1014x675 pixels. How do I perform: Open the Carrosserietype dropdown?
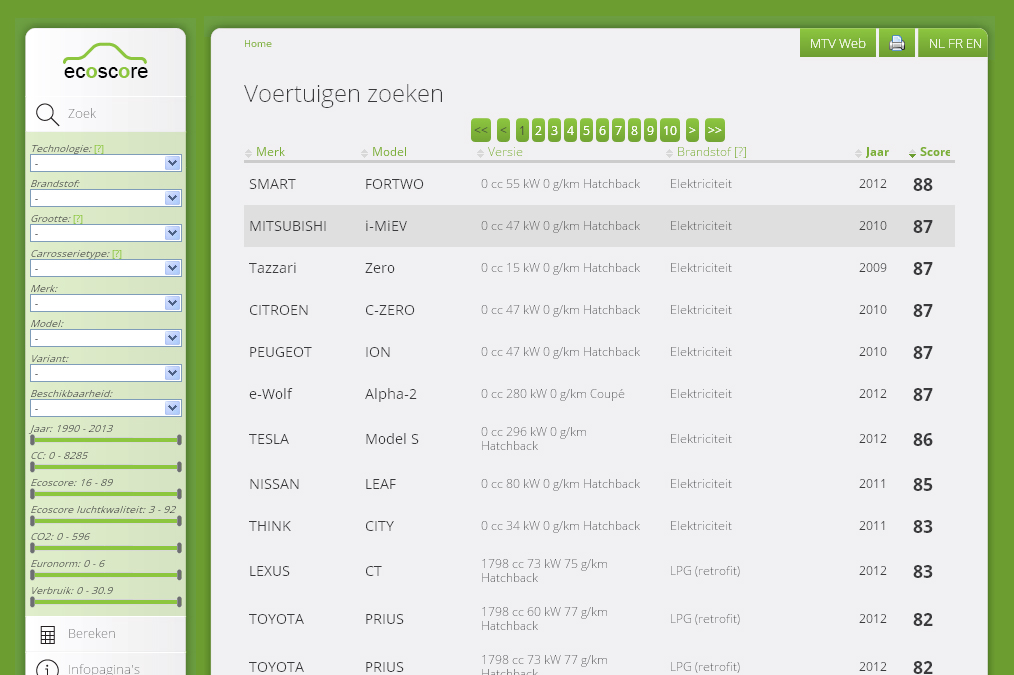coord(105,268)
